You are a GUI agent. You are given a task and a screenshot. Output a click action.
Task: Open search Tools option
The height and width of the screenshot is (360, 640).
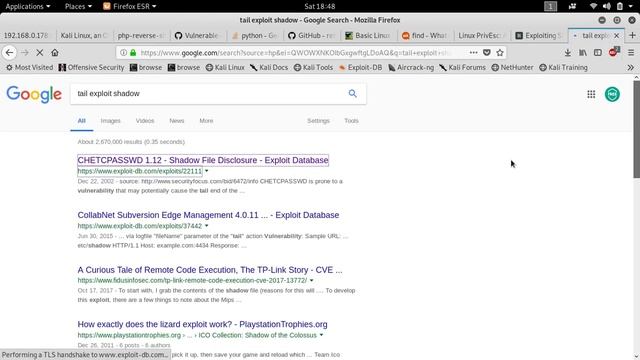pos(351,121)
